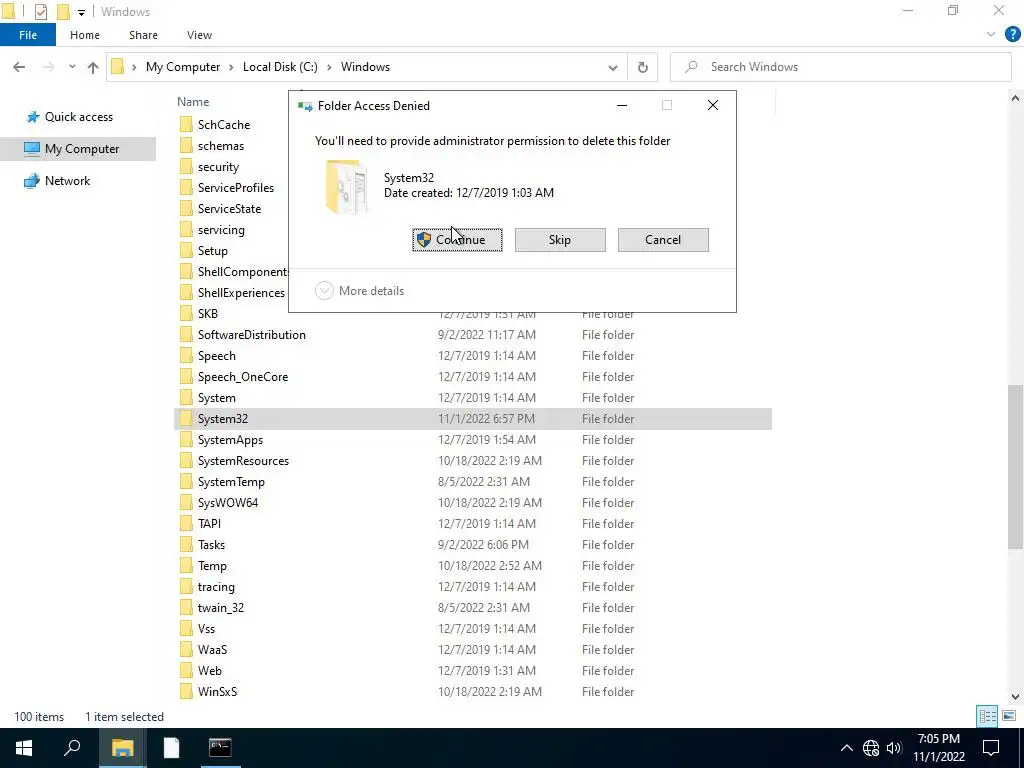The image size is (1024, 768).
Task: Switch to Large icons view layout
Action: coord(1009,716)
